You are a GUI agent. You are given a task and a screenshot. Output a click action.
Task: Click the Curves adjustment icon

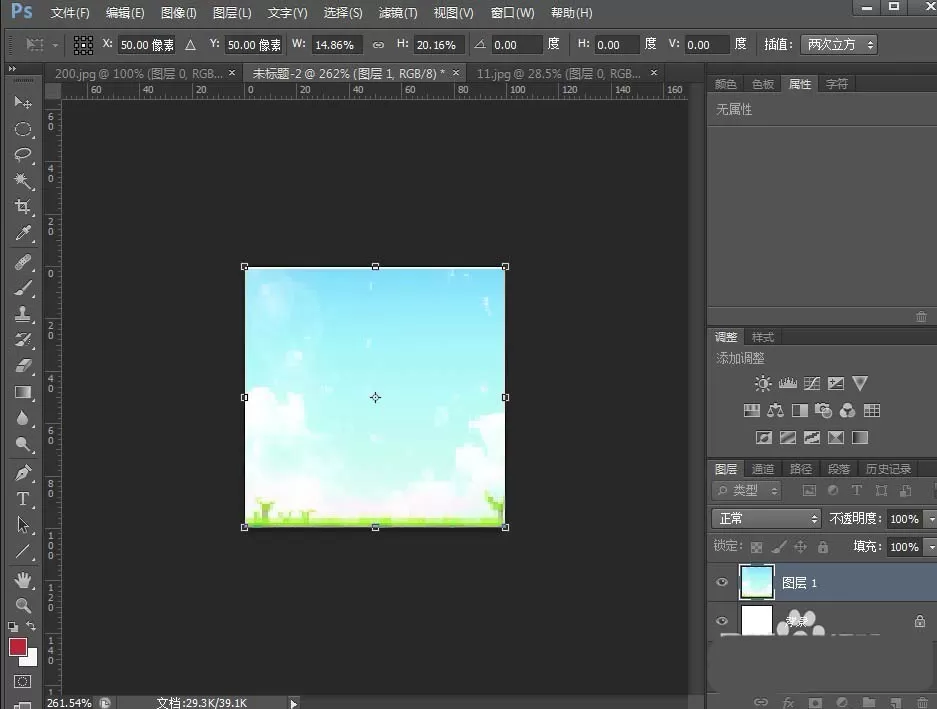point(812,383)
